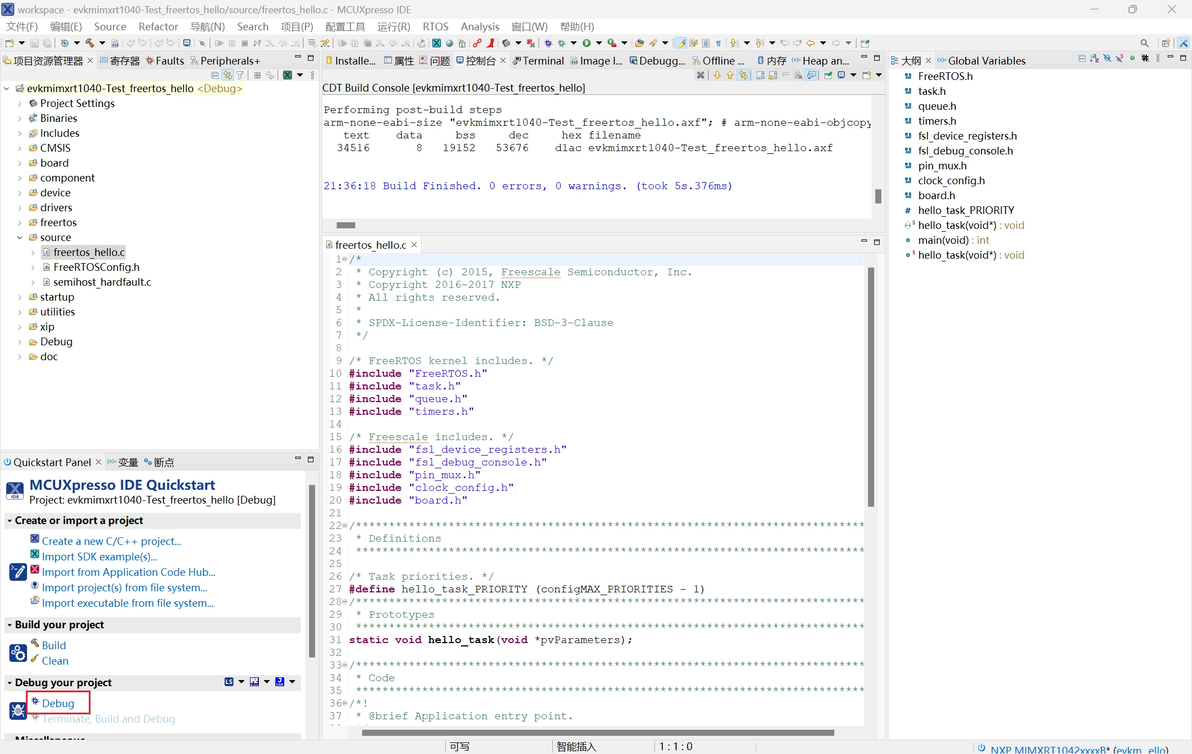Open the RTOS menu

pyautogui.click(x=435, y=27)
